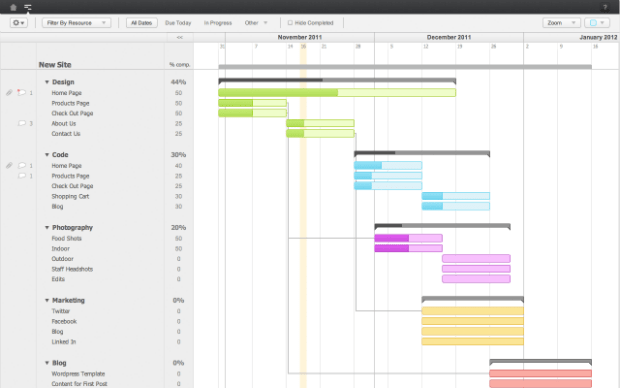Select the All Dates filter
This screenshot has width=620, height=388.
142,23
